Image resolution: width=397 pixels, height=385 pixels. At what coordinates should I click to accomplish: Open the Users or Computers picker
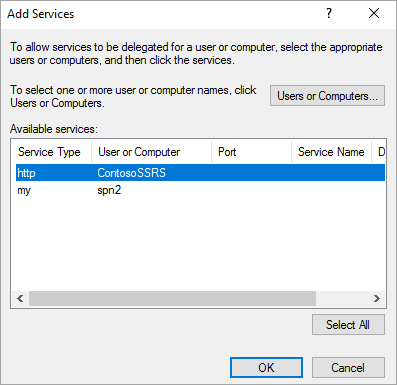[327, 96]
